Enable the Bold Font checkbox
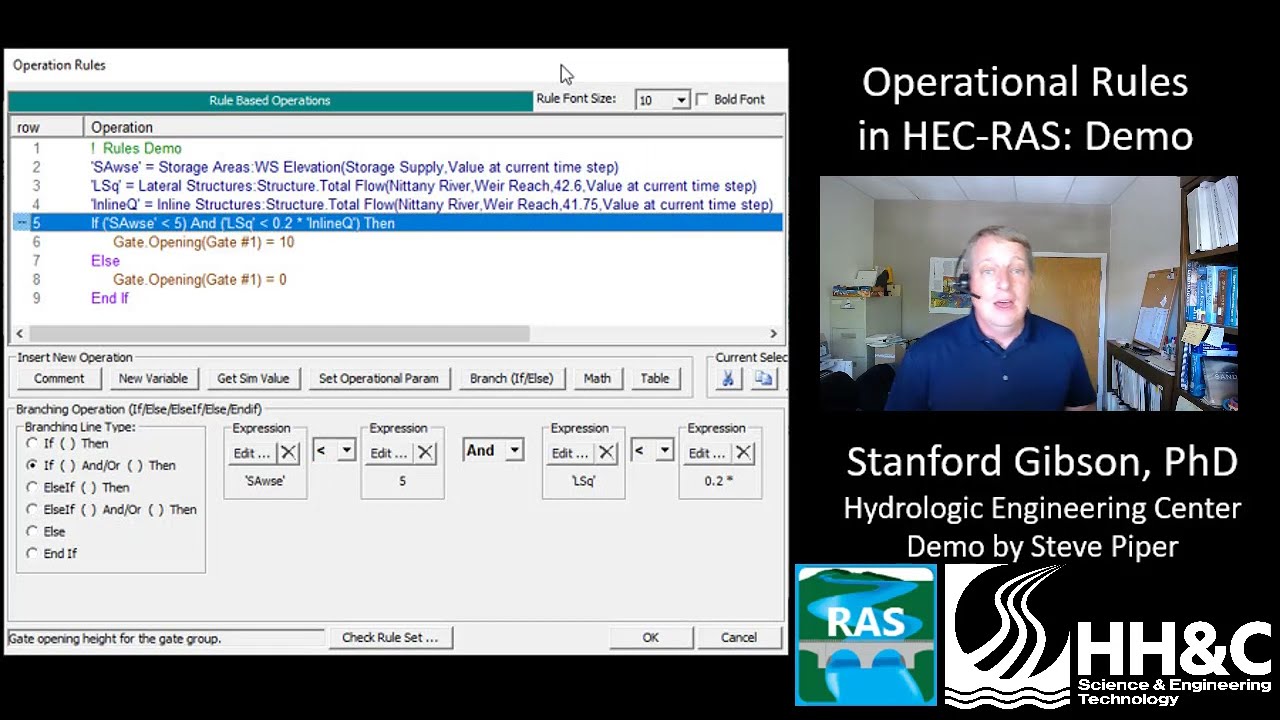Screen dimensions: 1280x720 [x=702, y=99]
